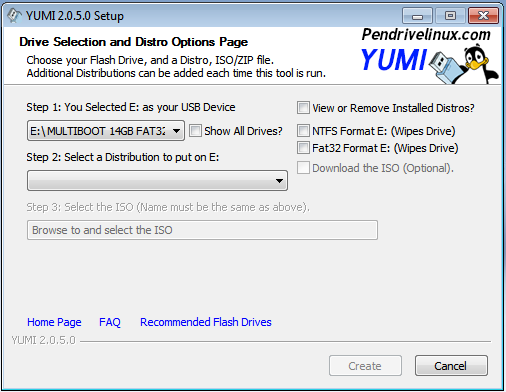Image resolution: width=506 pixels, height=392 pixels.
Task: Click Step 3 Select the ISO label
Action: (168, 207)
